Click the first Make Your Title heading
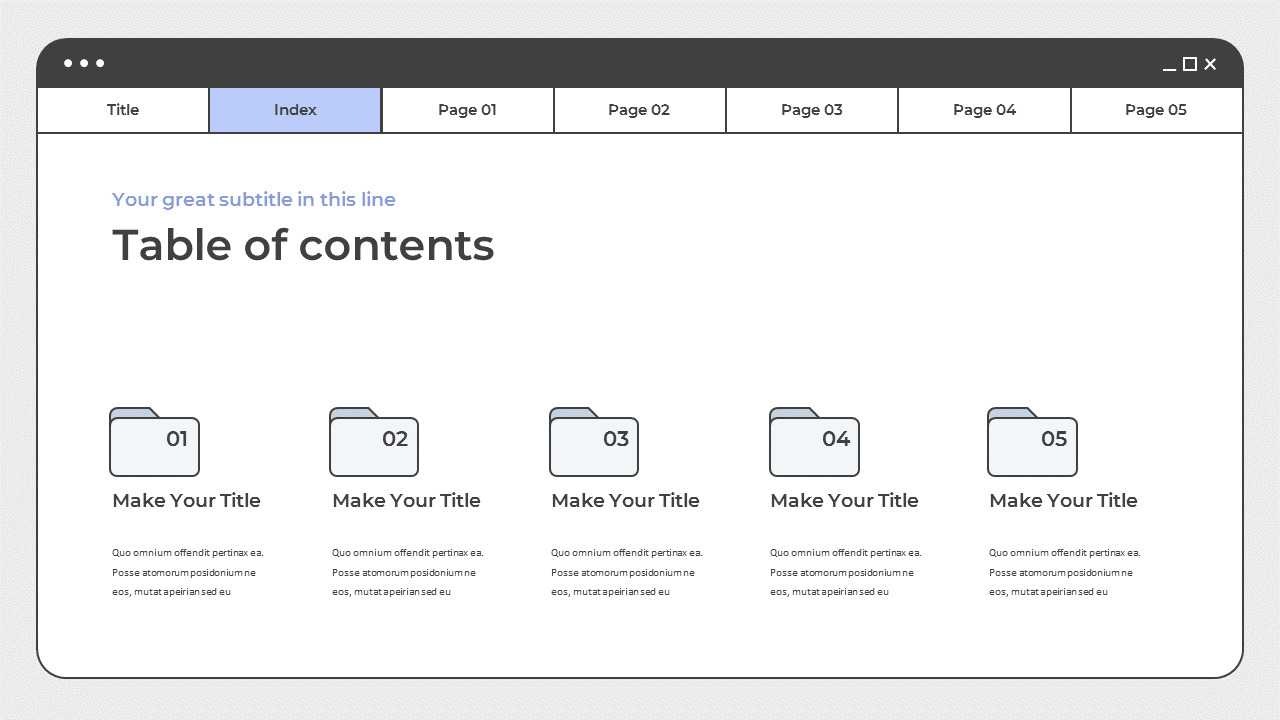The width and height of the screenshot is (1280, 720). tap(186, 500)
